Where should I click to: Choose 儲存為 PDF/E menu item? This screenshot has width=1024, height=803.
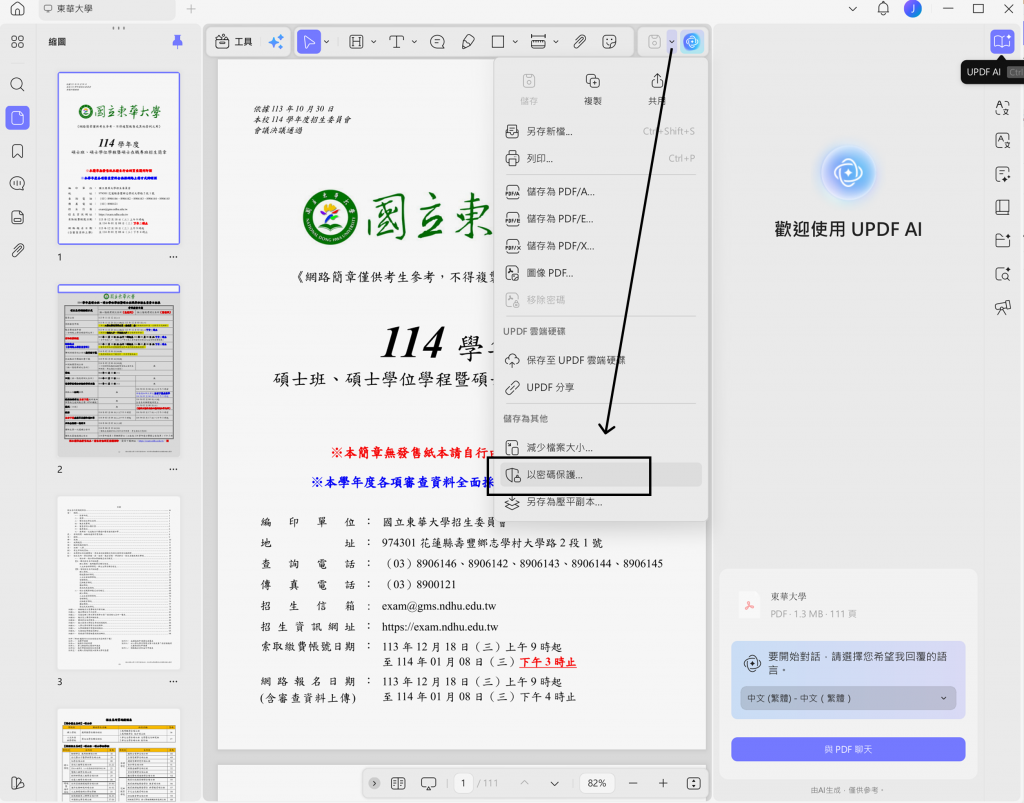click(x=600, y=219)
